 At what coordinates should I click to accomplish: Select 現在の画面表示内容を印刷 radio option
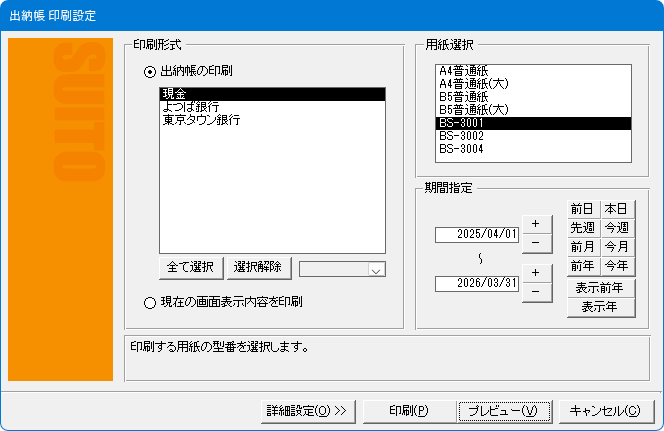point(151,301)
